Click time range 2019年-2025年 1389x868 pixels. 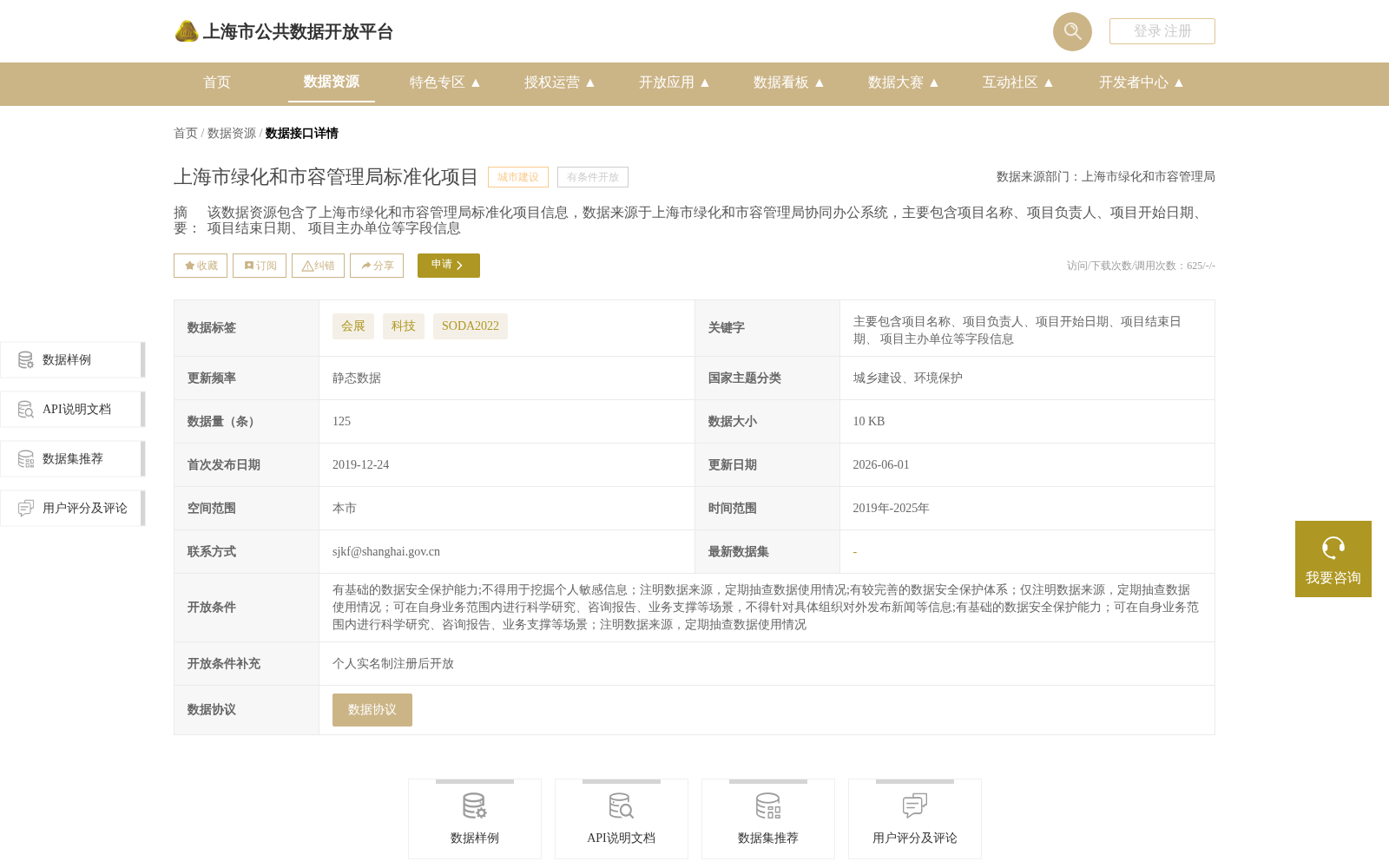point(892,509)
